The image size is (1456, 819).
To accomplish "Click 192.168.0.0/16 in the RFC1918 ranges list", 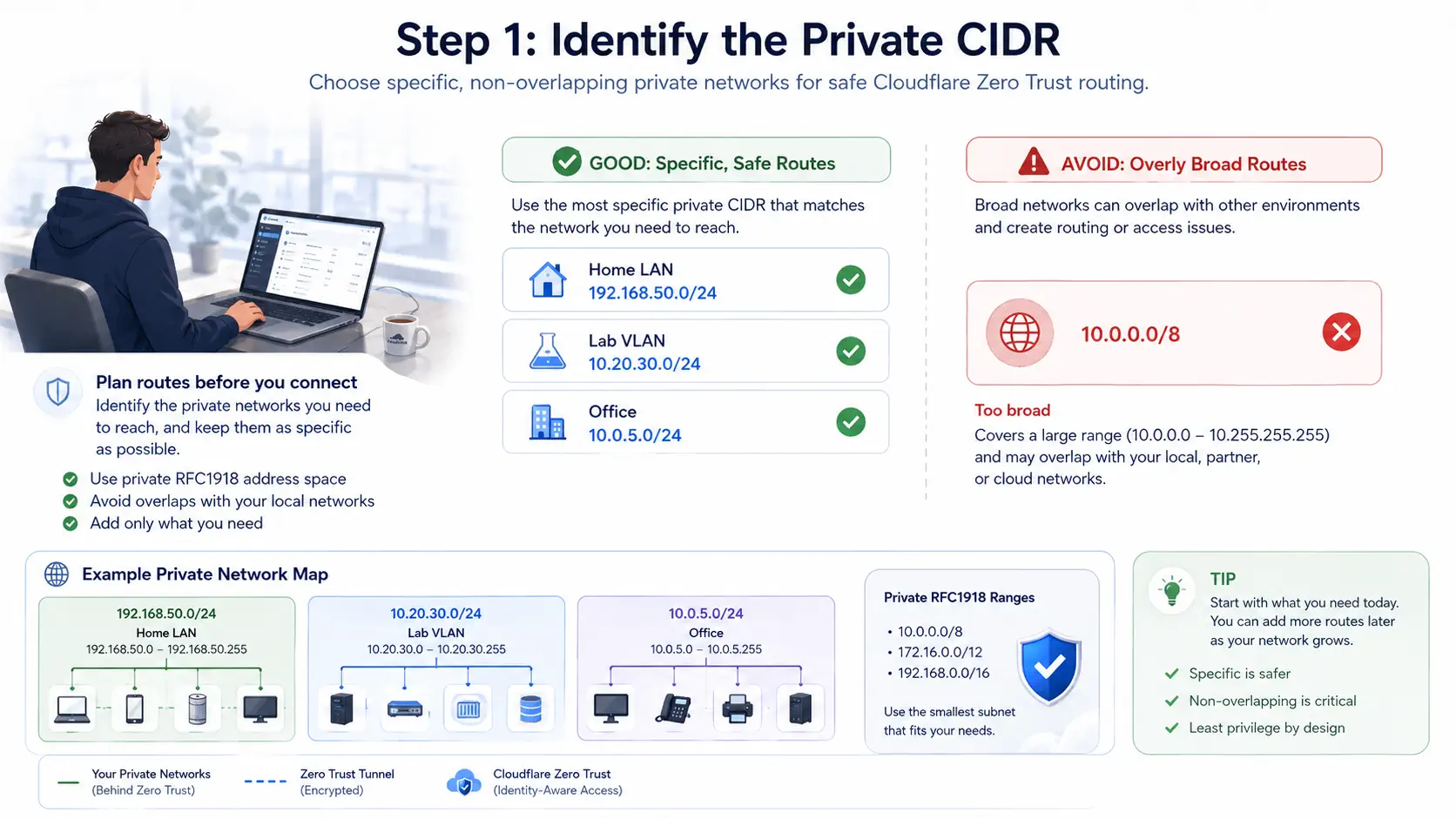I will pos(944,673).
